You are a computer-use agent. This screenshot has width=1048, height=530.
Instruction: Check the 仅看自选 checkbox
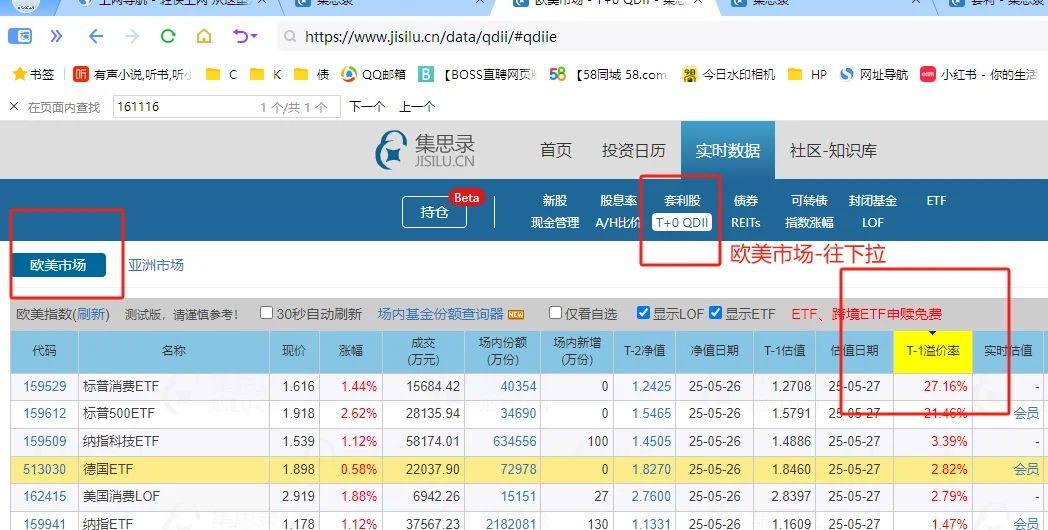pos(555,313)
